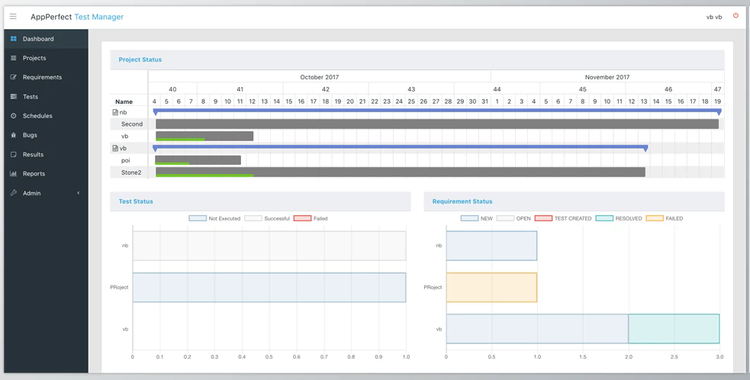The width and height of the screenshot is (750, 380).
Task: Toggle NEW legend in Requirement Status
Action: (x=476, y=218)
